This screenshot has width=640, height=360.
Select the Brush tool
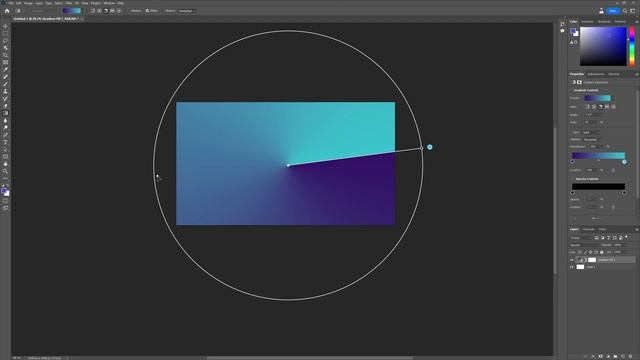[x=5, y=84]
